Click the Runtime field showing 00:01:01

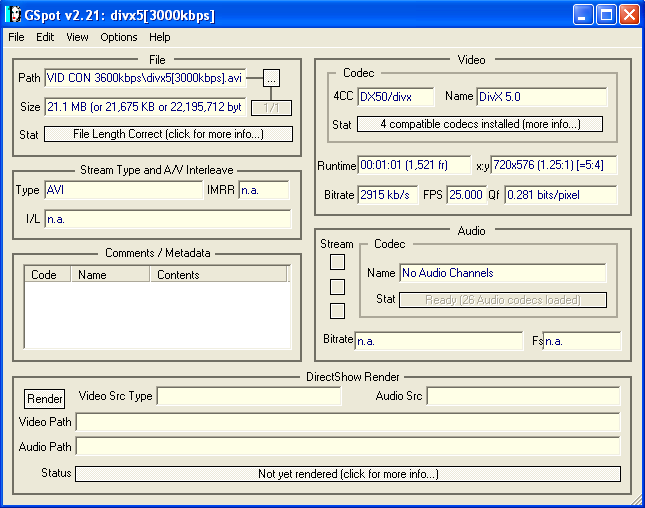pos(414,165)
